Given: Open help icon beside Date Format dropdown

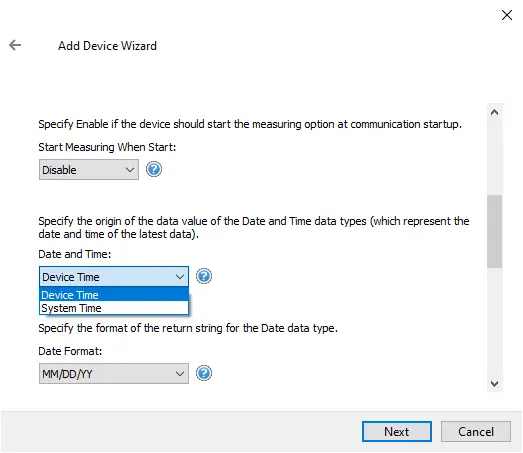Looking at the screenshot, I should 204,373.
